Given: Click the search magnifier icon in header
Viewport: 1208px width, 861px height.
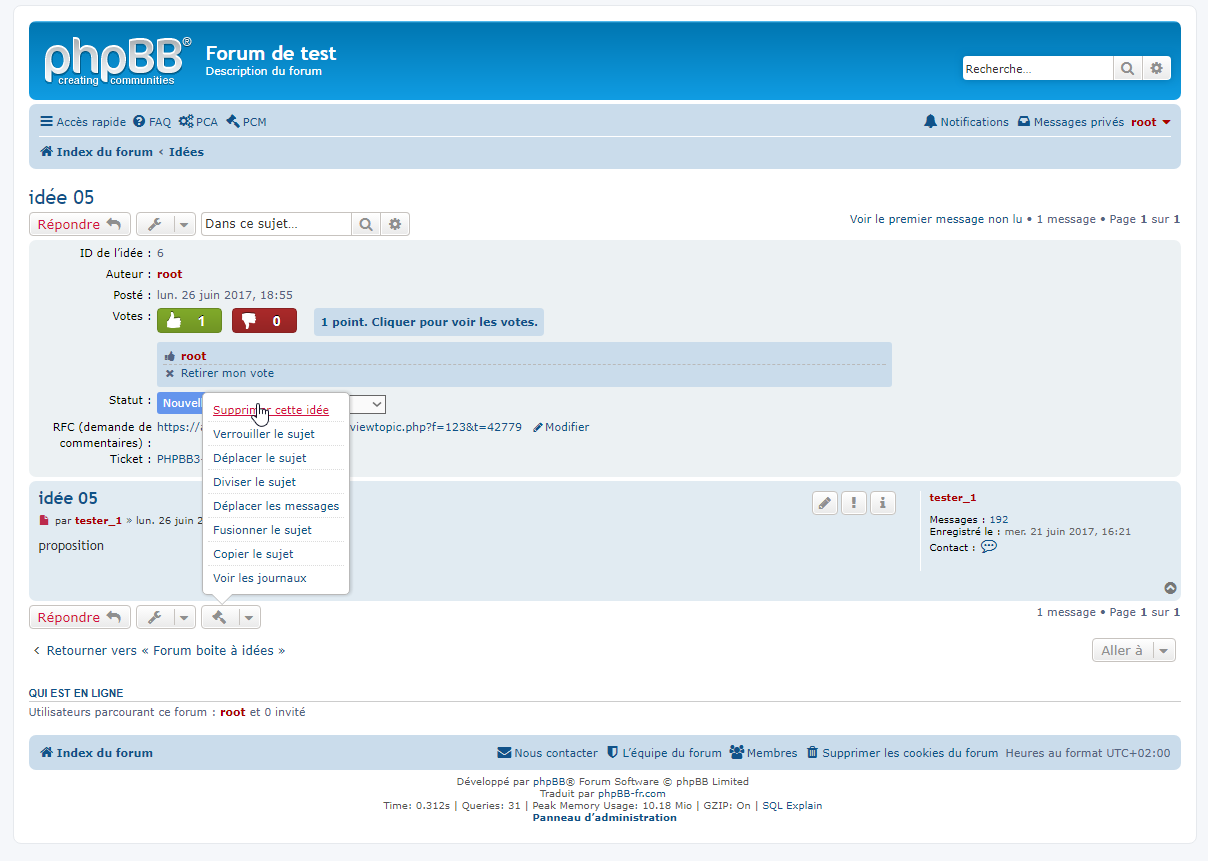Looking at the screenshot, I should (1127, 69).
